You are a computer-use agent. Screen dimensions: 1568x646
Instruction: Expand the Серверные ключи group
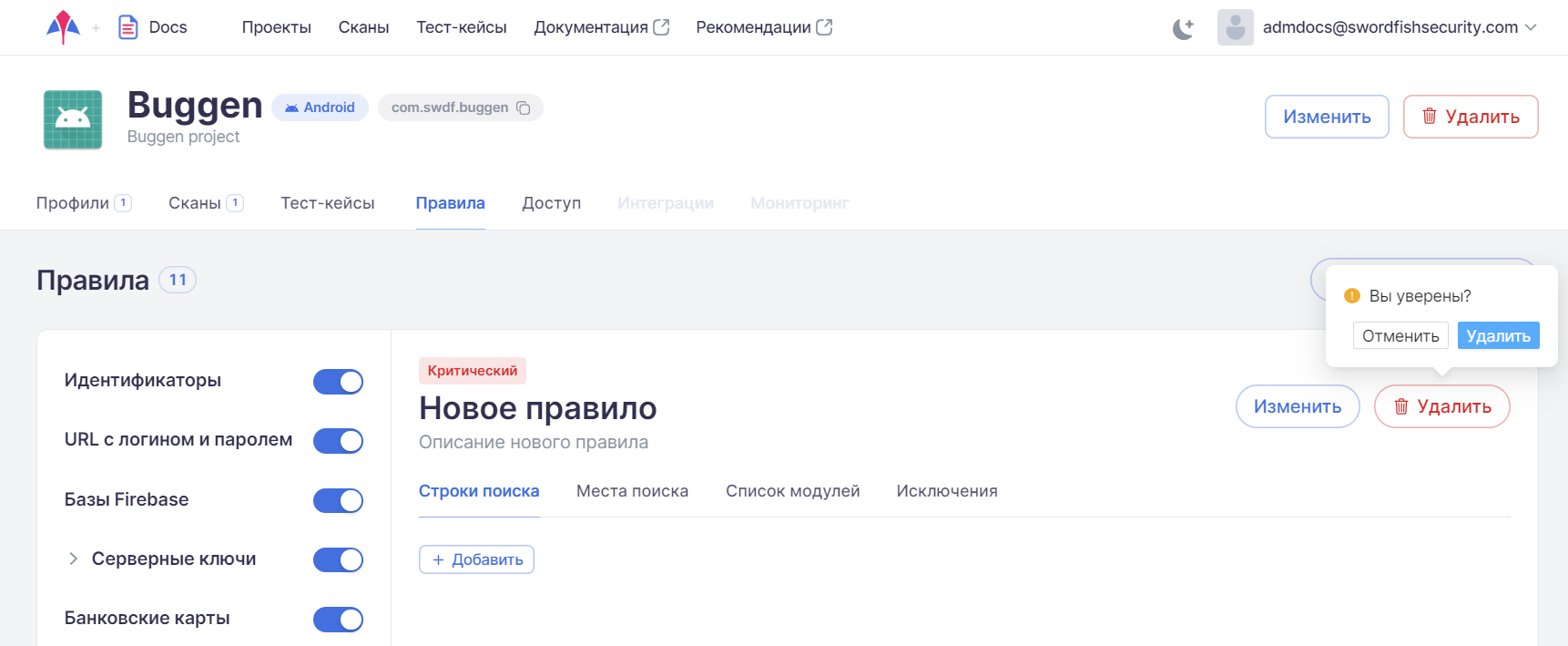pos(74,559)
